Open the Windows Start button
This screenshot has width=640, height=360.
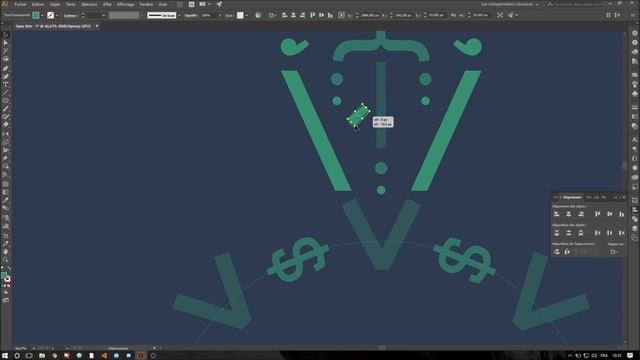5,356
